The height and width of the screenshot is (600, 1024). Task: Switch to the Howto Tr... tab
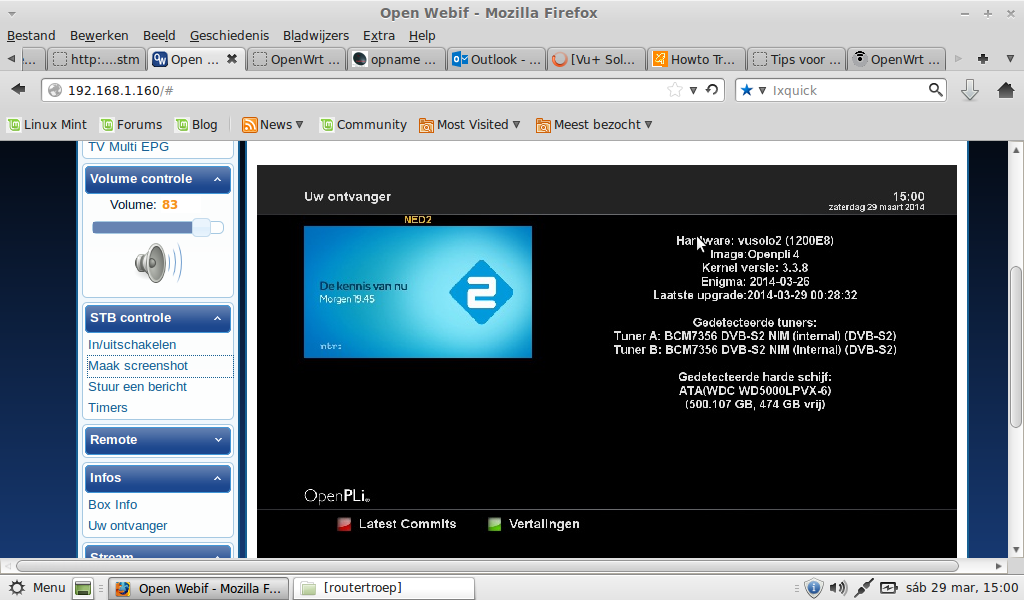(696, 59)
